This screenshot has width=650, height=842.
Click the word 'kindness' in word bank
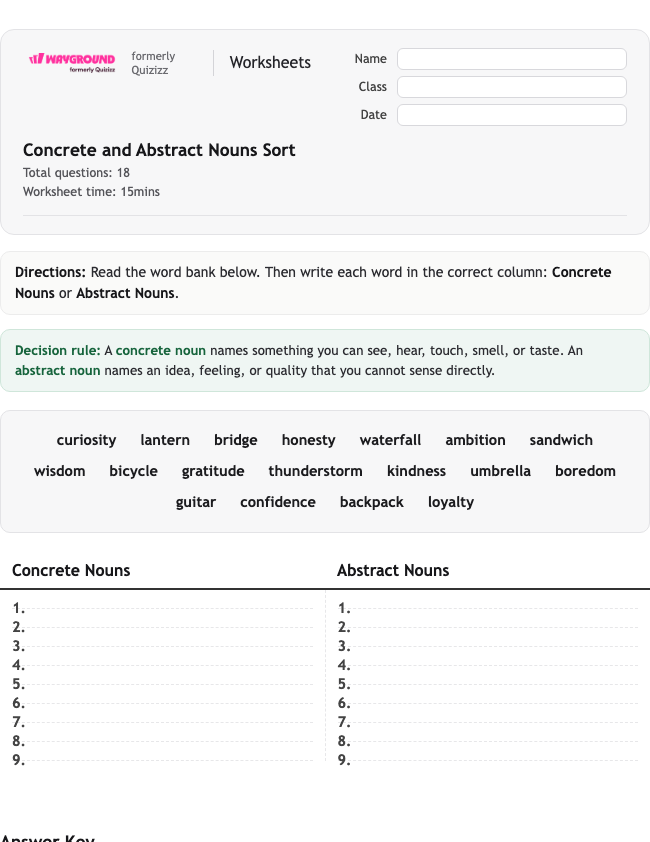coord(417,471)
